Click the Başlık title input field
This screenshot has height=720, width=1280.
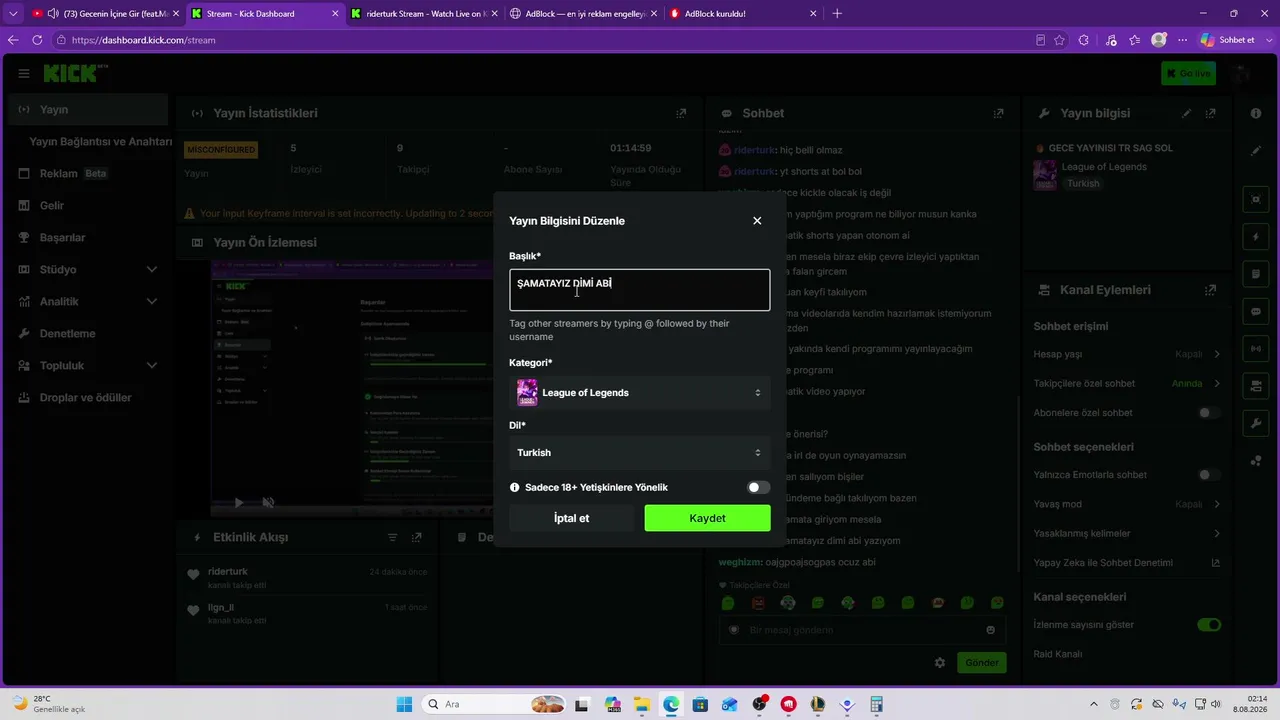point(639,290)
